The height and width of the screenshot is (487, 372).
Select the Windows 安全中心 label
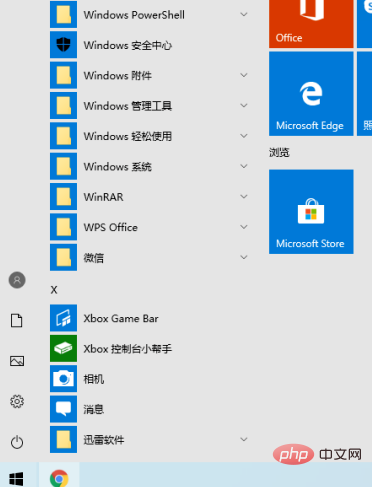pos(128,45)
